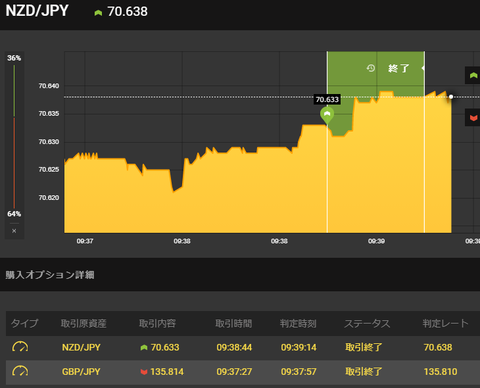Click the green High arrow button

click(473, 75)
